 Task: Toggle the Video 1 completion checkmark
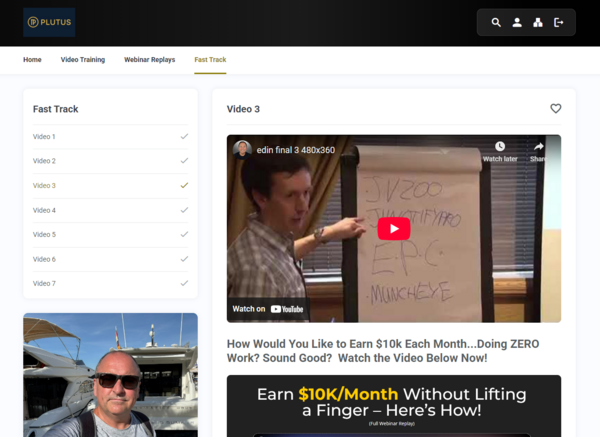[184, 136]
